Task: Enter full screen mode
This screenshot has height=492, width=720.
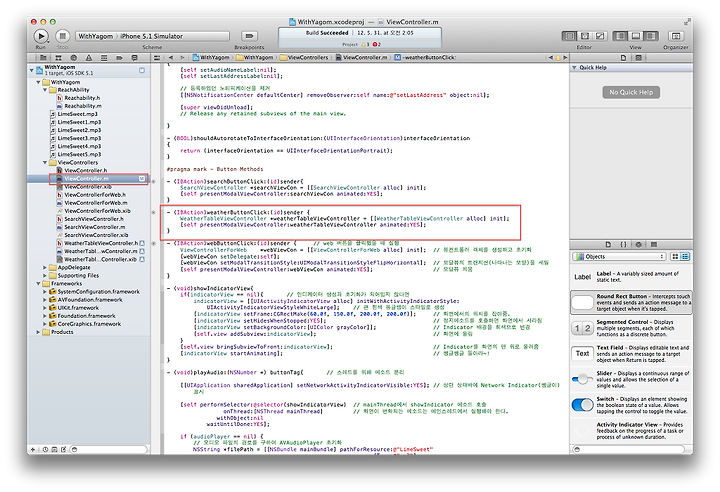Action: click(687, 22)
